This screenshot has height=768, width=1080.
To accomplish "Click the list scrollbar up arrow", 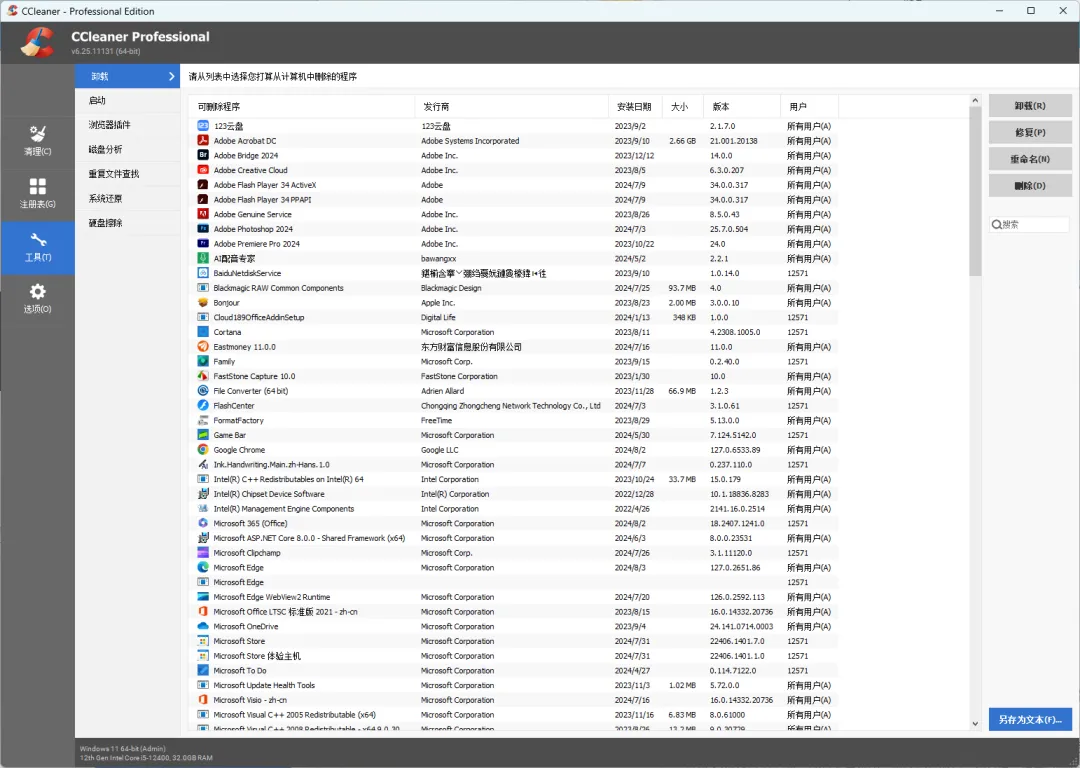I will tap(975, 101).
